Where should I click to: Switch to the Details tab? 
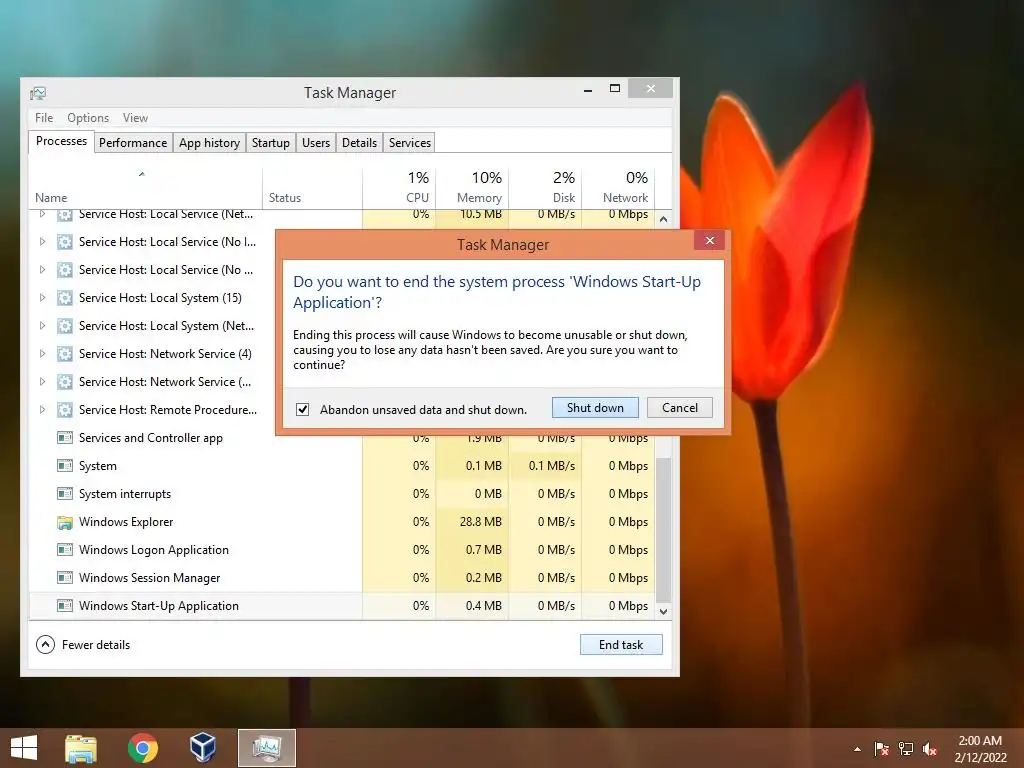click(x=359, y=143)
